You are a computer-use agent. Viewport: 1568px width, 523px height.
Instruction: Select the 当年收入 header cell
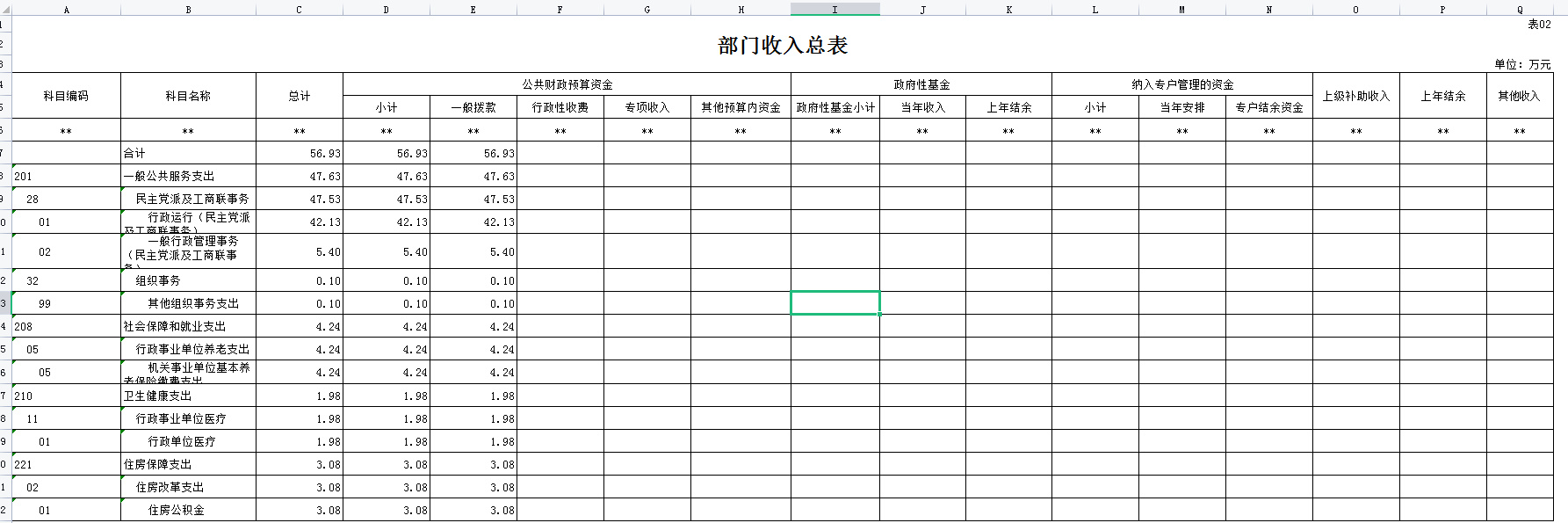(922, 107)
